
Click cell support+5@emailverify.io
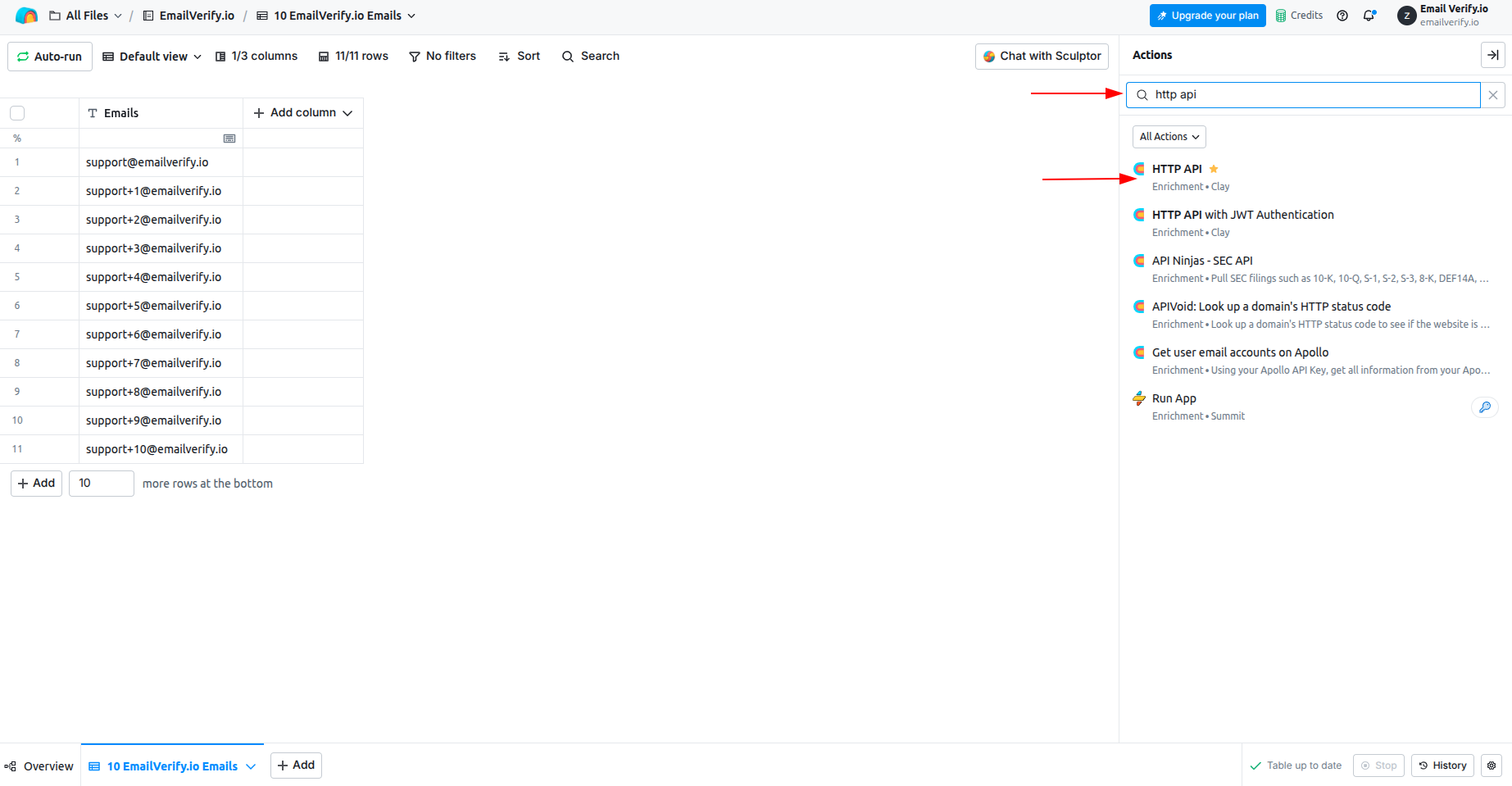pos(161,306)
